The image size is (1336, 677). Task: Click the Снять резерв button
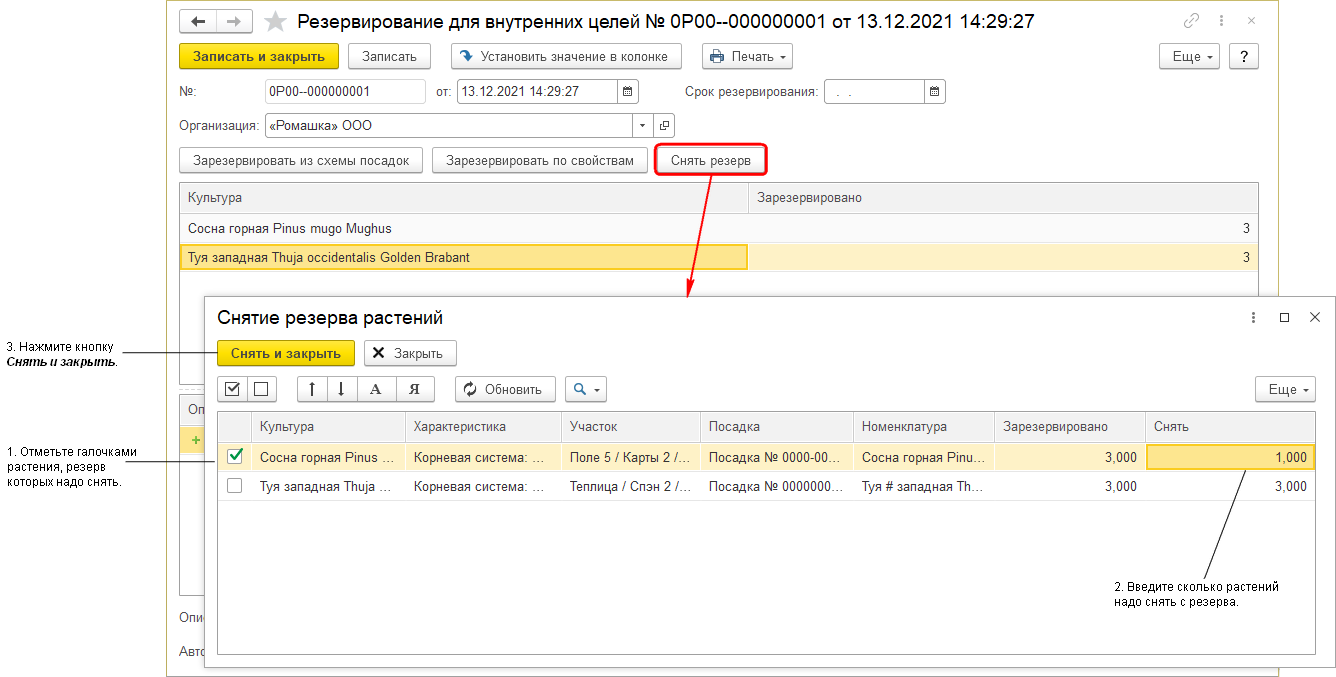click(710, 160)
